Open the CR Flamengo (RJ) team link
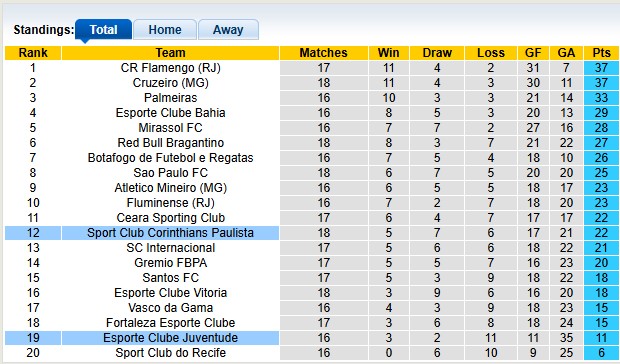The width and height of the screenshot is (620, 364). pyautogui.click(x=170, y=68)
